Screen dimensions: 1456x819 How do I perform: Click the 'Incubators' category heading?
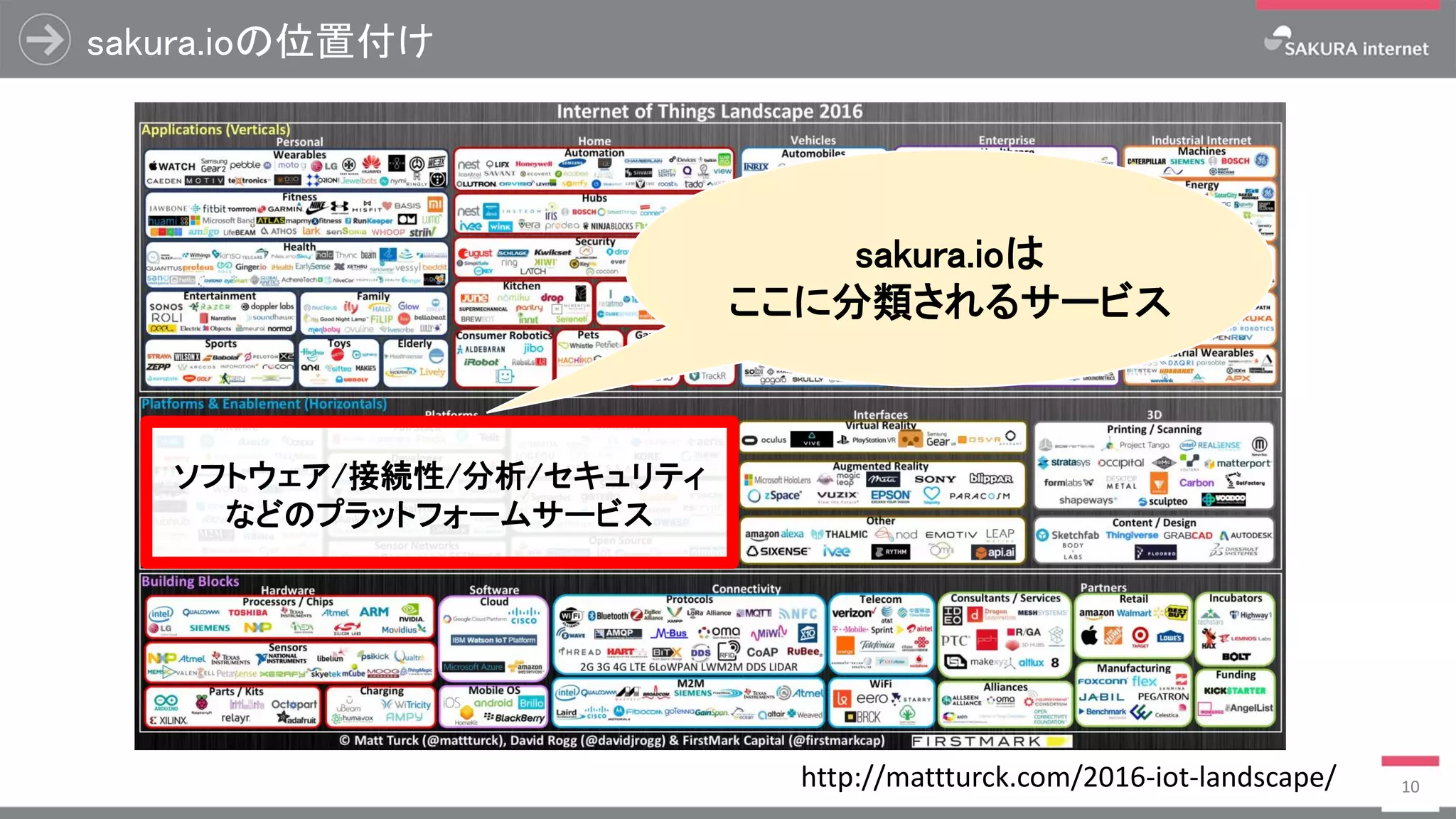pyautogui.click(x=1236, y=598)
